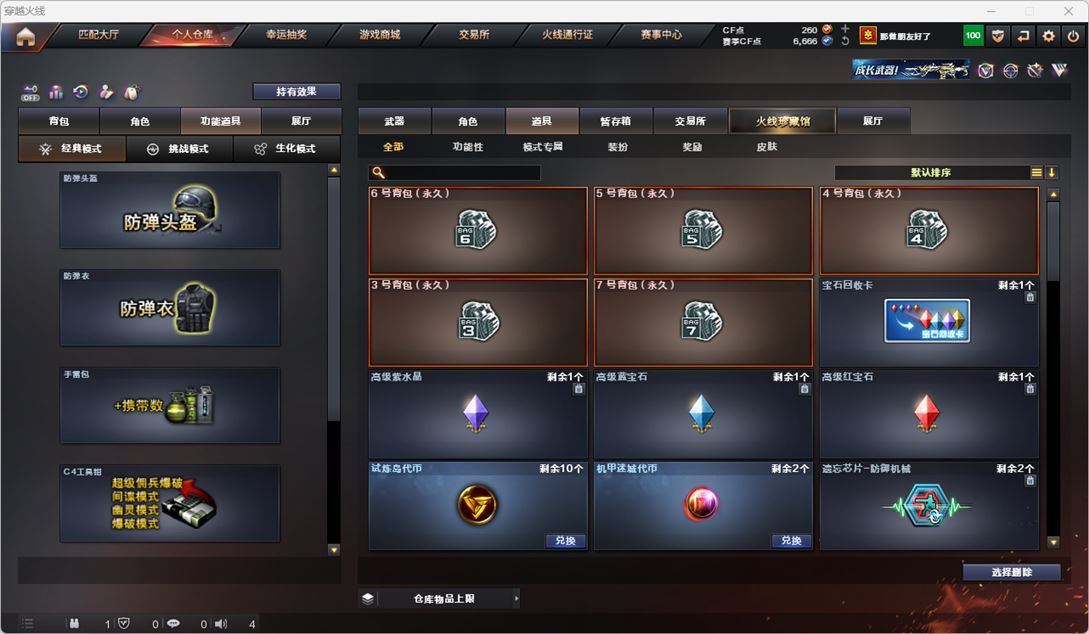Expand 仓库物品上限 arrow
The height and width of the screenshot is (634, 1089).
point(516,598)
